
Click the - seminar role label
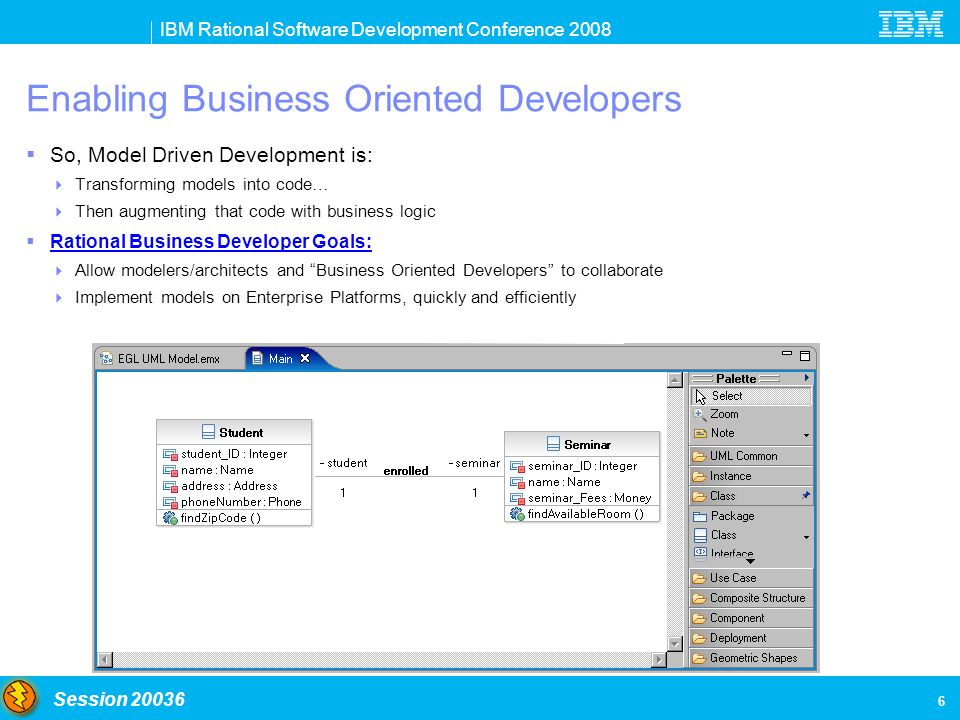pyautogui.click(x=474, y=463)
